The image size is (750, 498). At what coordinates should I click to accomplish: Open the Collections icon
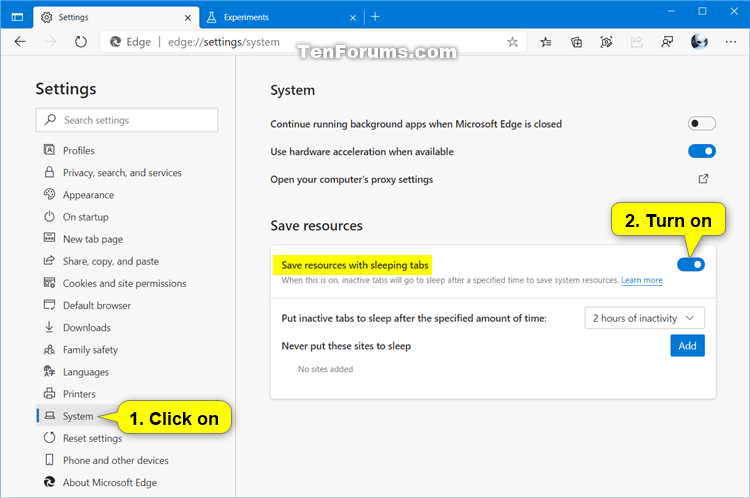pos(576,42)
